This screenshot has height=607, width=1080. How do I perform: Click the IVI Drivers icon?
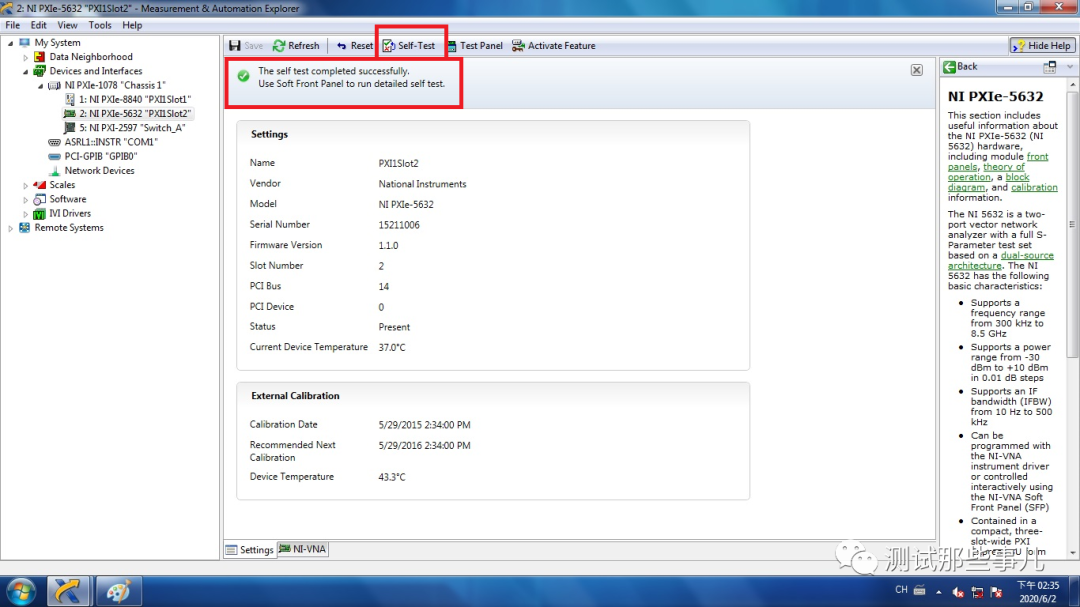[40, 214]
